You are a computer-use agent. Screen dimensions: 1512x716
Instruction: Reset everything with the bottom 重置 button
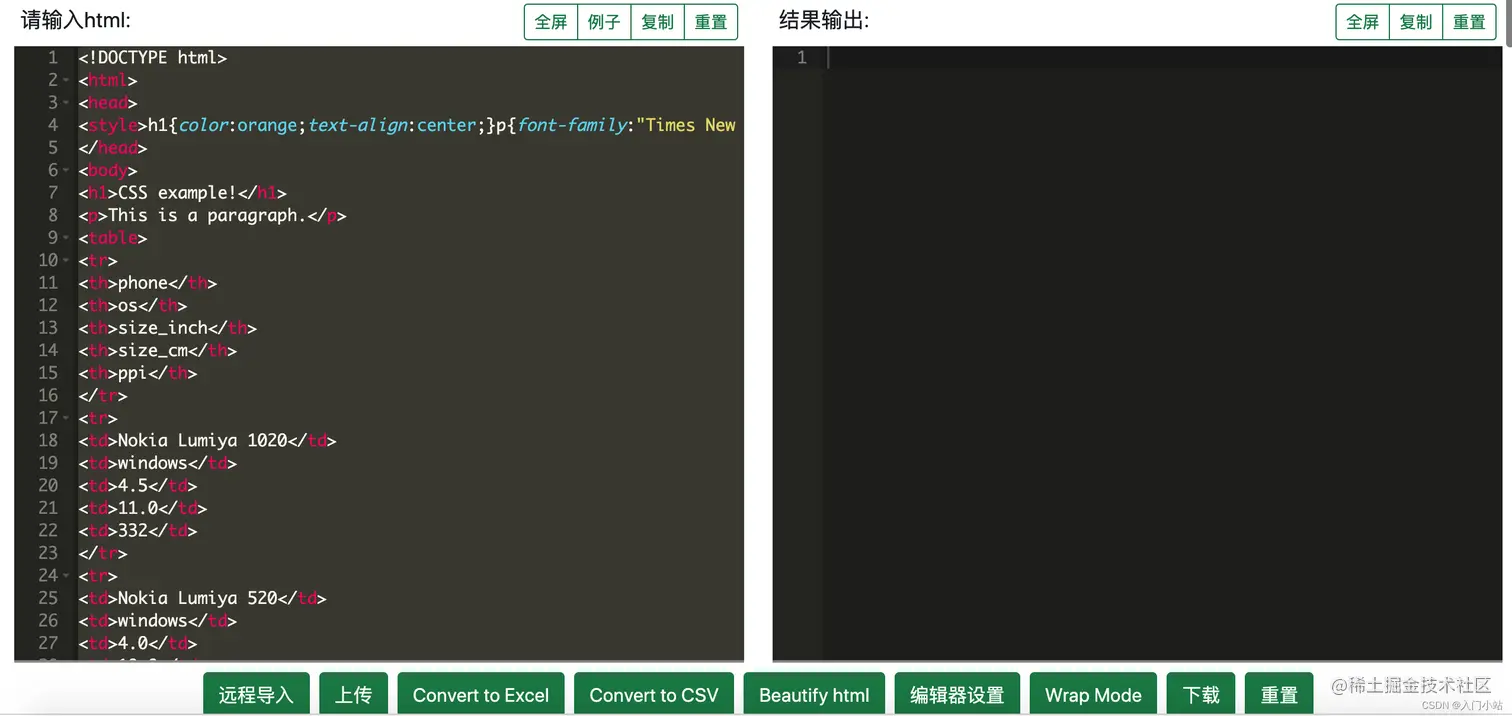pos(1279,694)
